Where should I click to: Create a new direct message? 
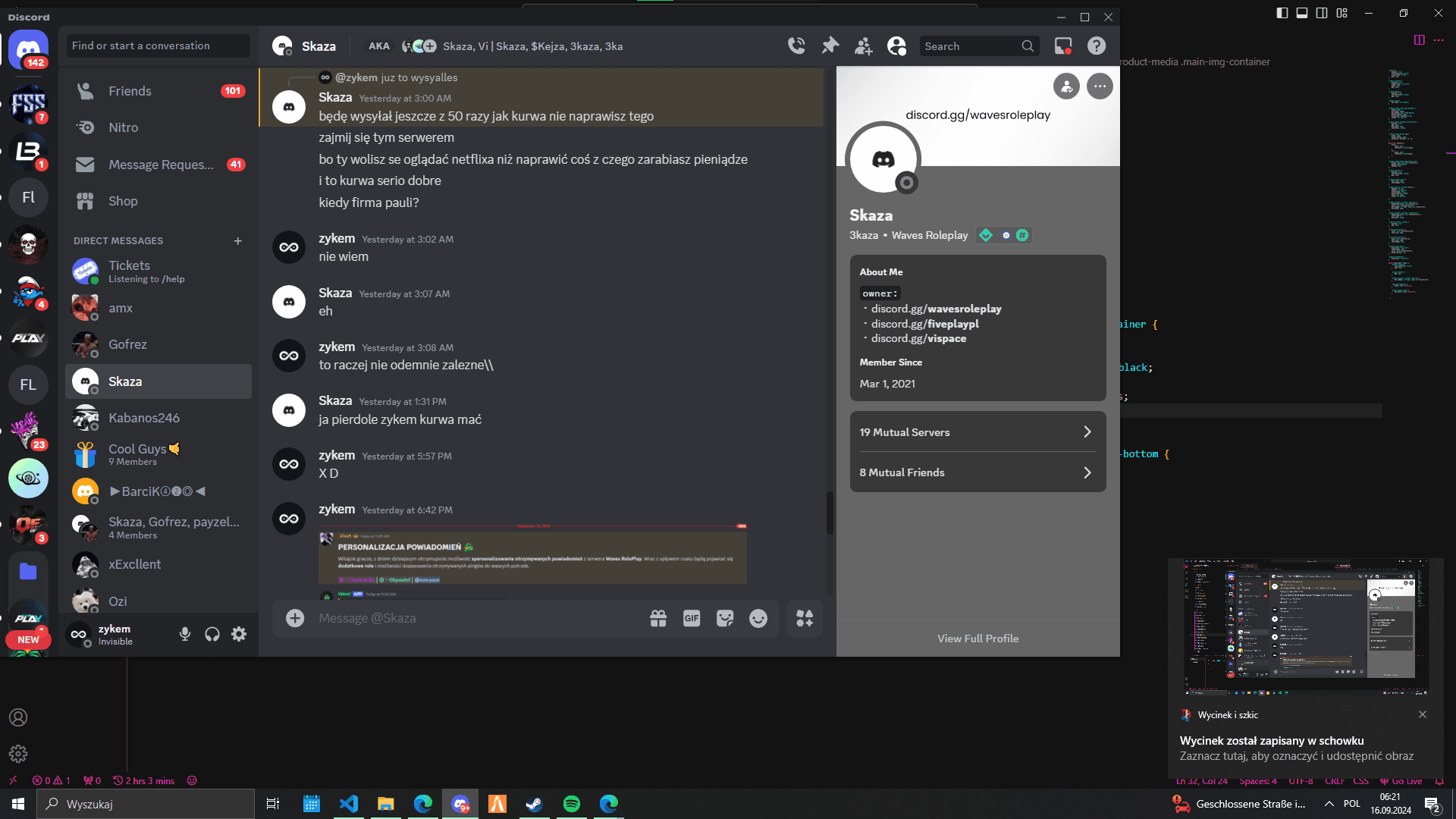click(x=238, y=240)
